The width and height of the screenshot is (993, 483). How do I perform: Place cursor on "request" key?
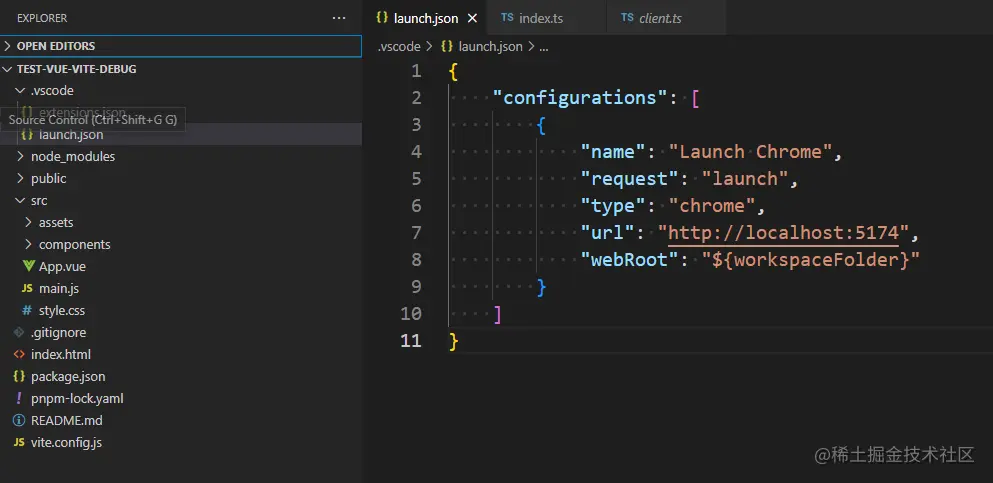pos(630,179)
